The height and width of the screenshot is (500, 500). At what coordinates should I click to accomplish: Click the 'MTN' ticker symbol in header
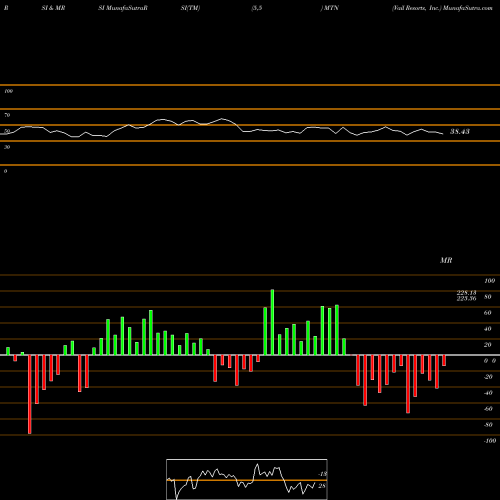[x=331, y=8]
